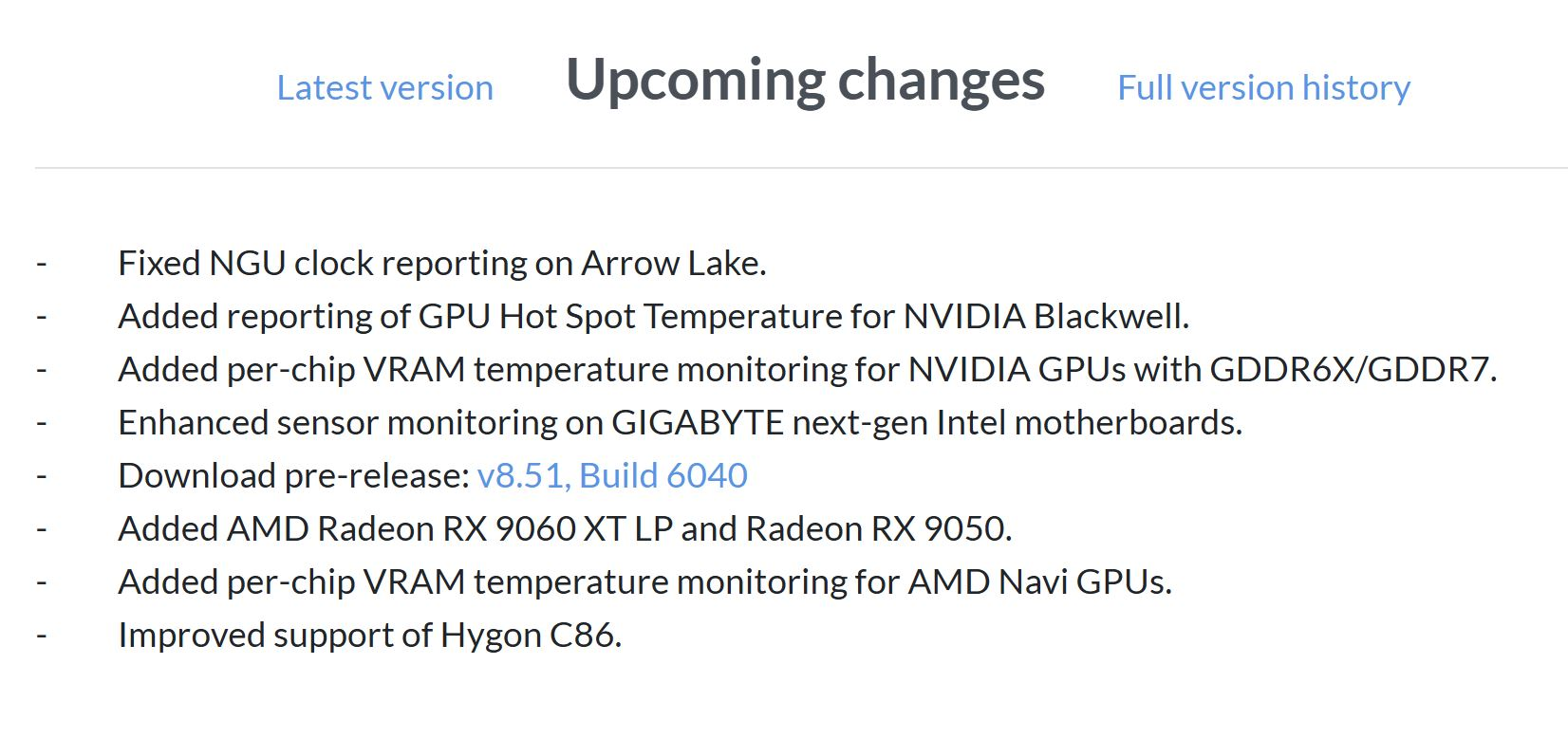This screenshot has height=738, width=1568.
Task: Click the GPU Hot Spot Temperature entry
Action: click(x=653, y=316)
